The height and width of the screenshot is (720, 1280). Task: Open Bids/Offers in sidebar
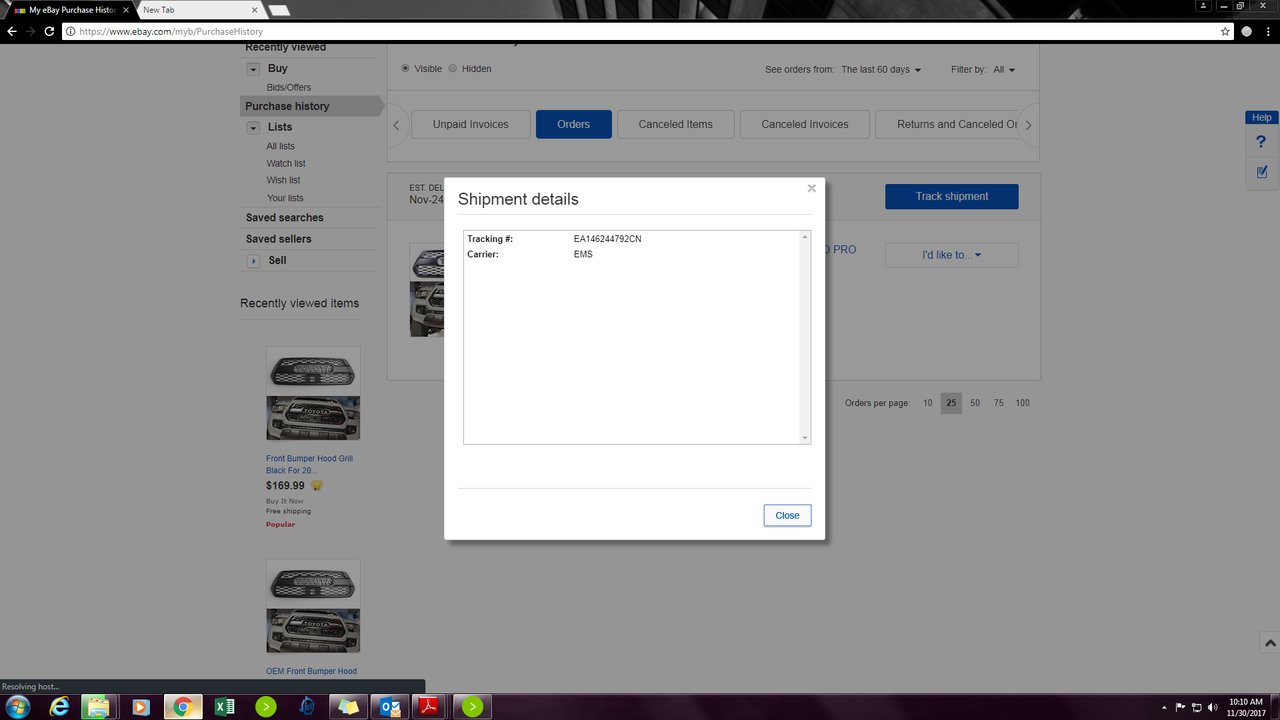(x=289, y=88)
